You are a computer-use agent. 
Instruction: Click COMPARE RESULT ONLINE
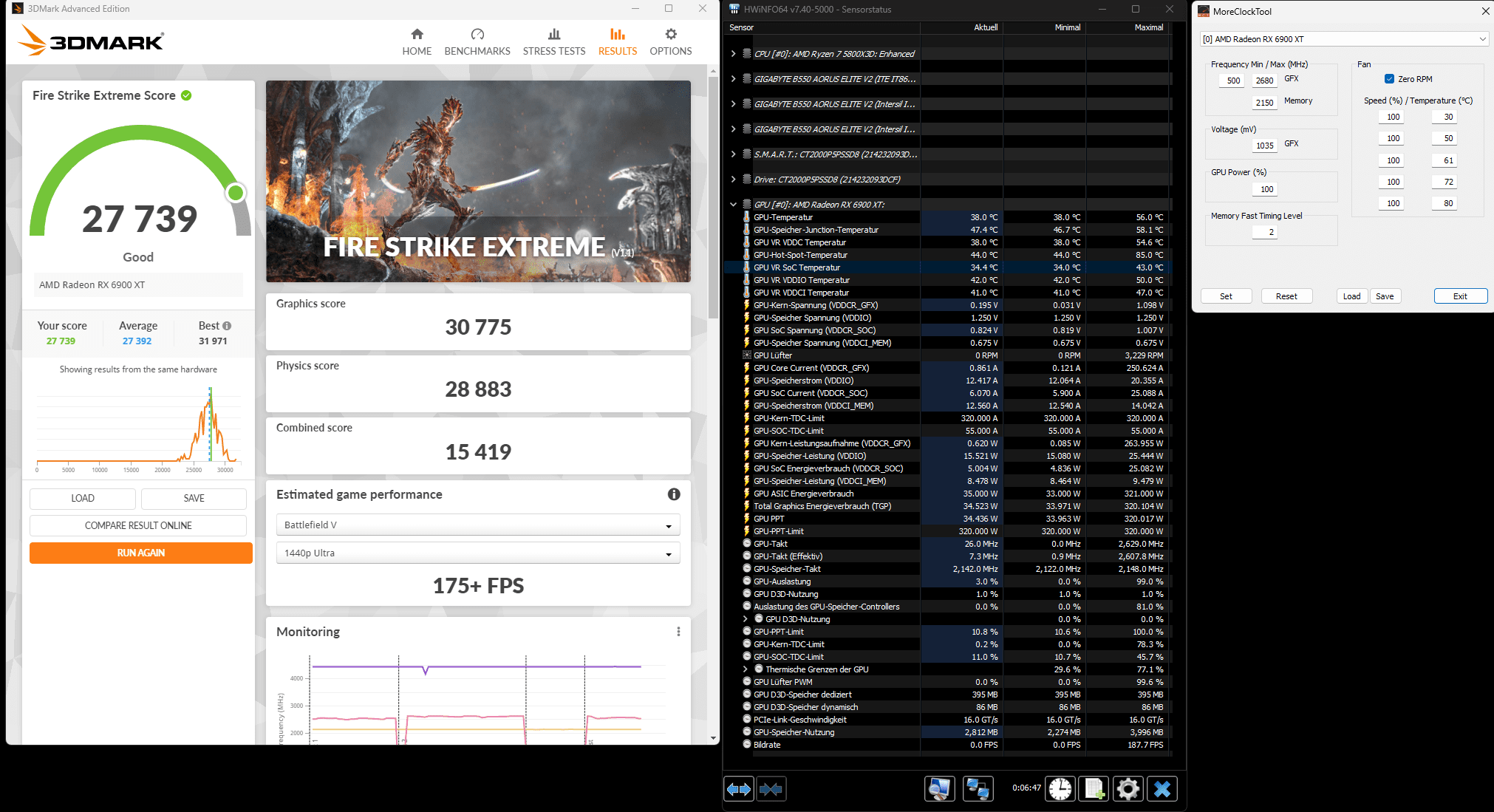[138, 525]
